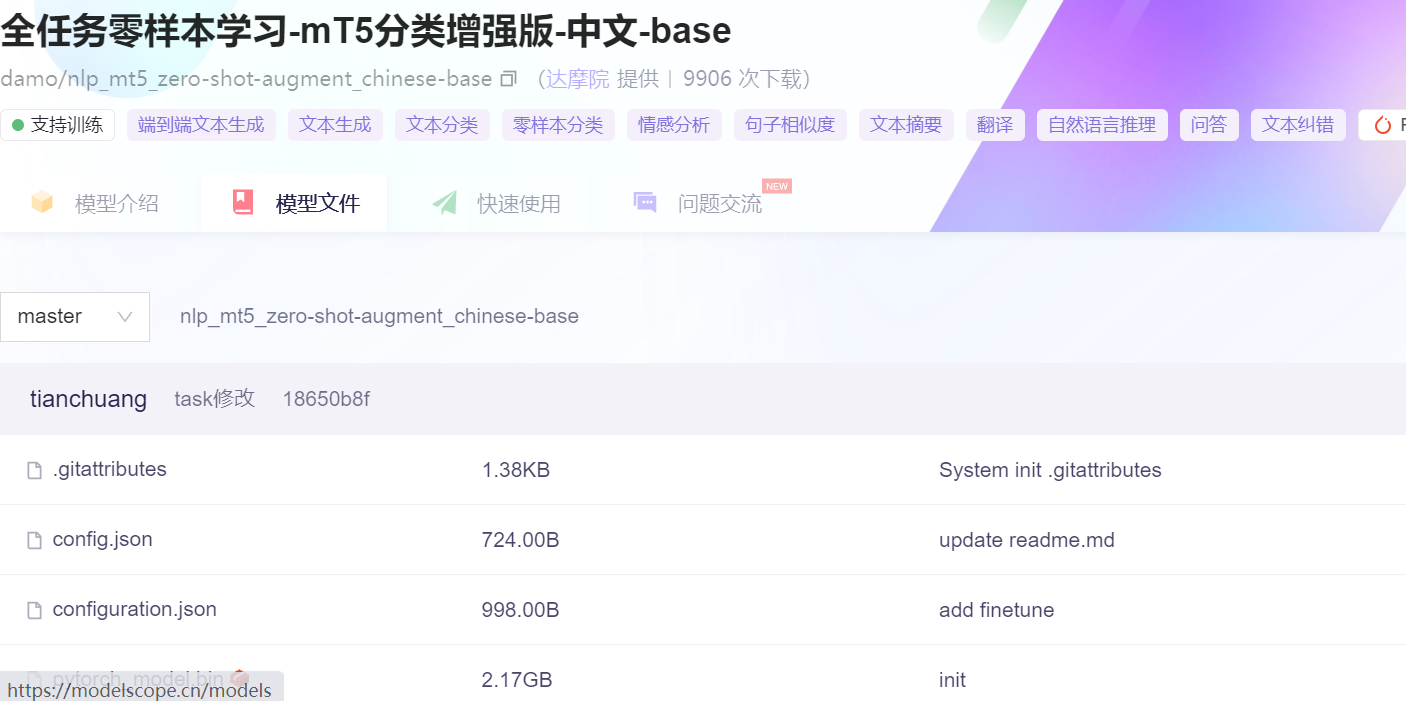Click the 模型介绍 tab cube icon
The image size is (1406, 701).
pos(42,203)
